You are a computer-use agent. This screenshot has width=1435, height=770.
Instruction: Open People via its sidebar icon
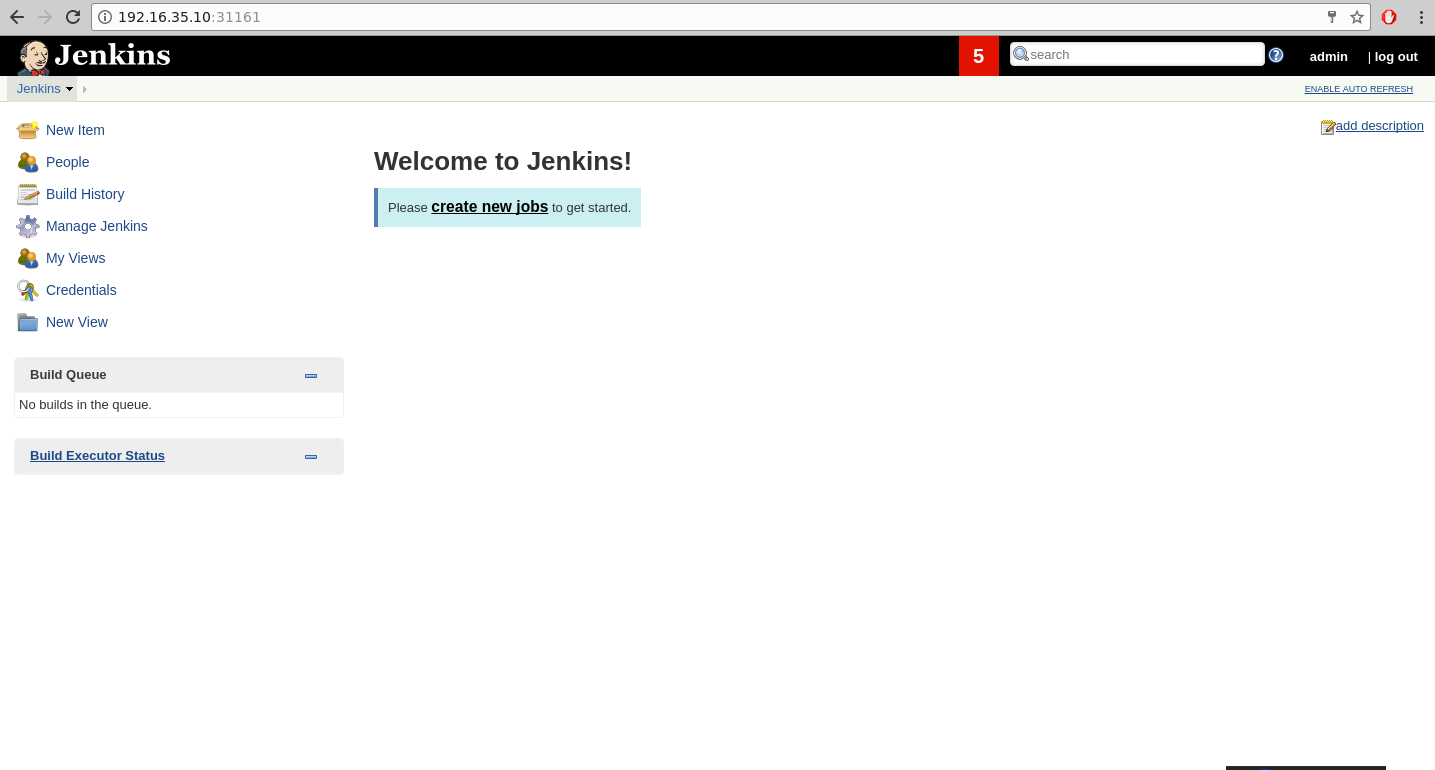point(28,162)
